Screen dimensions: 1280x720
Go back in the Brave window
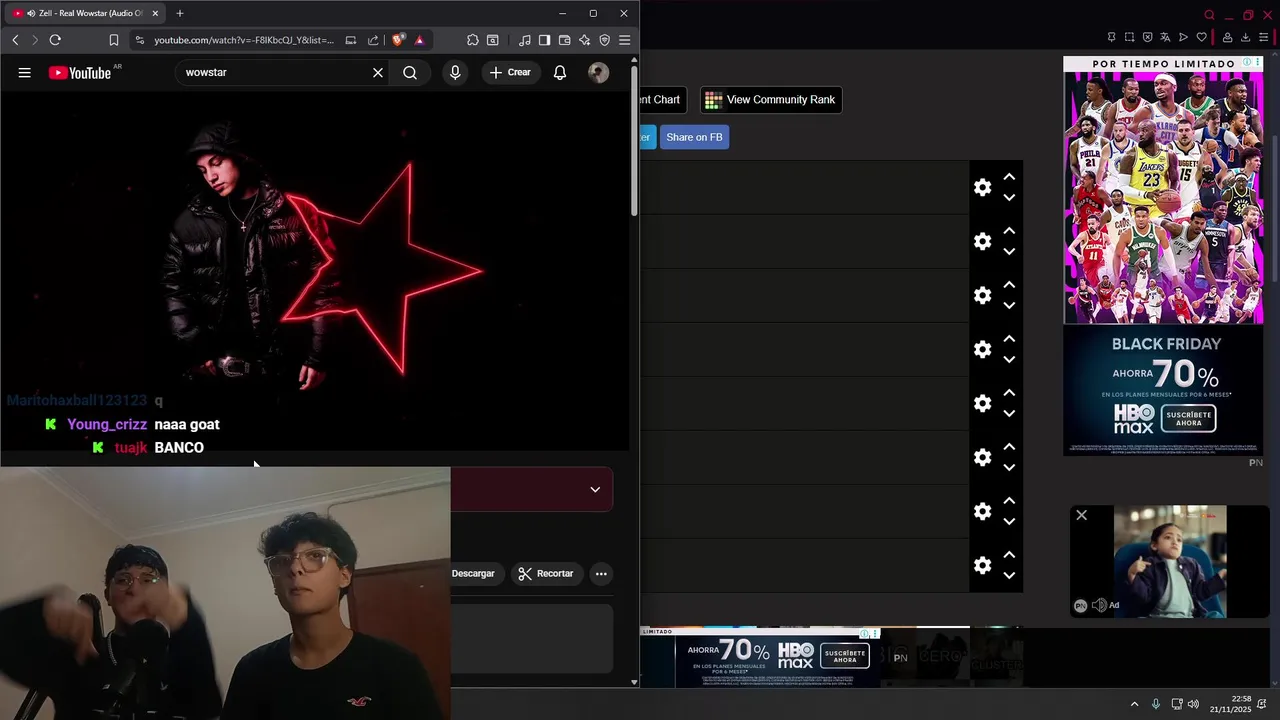point(15,40)
